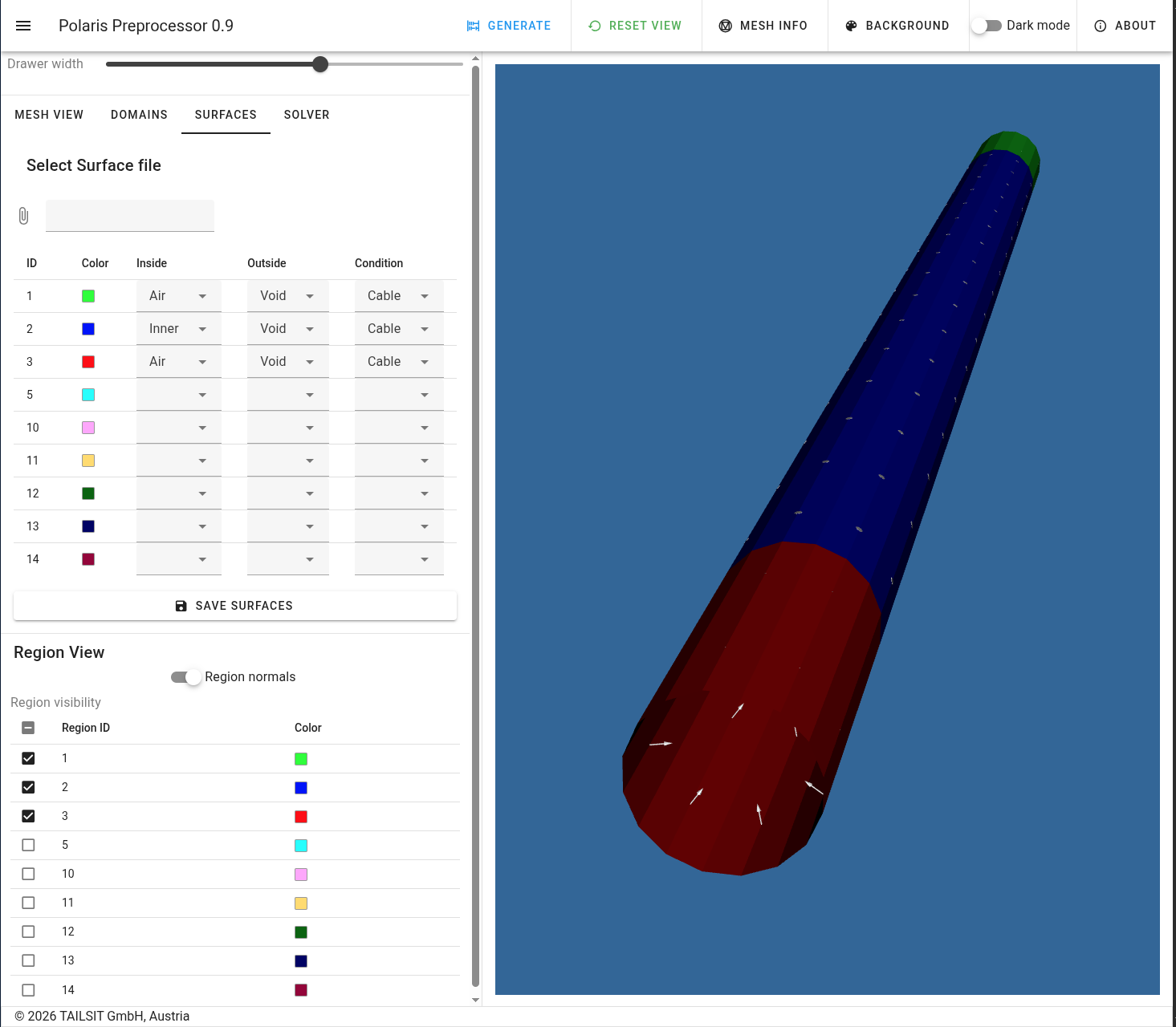Show region 12 in the viewer
Image resolution: width=1176 pixels, height=1027 pixels.
pyautogui.click(x=28, y=932)
